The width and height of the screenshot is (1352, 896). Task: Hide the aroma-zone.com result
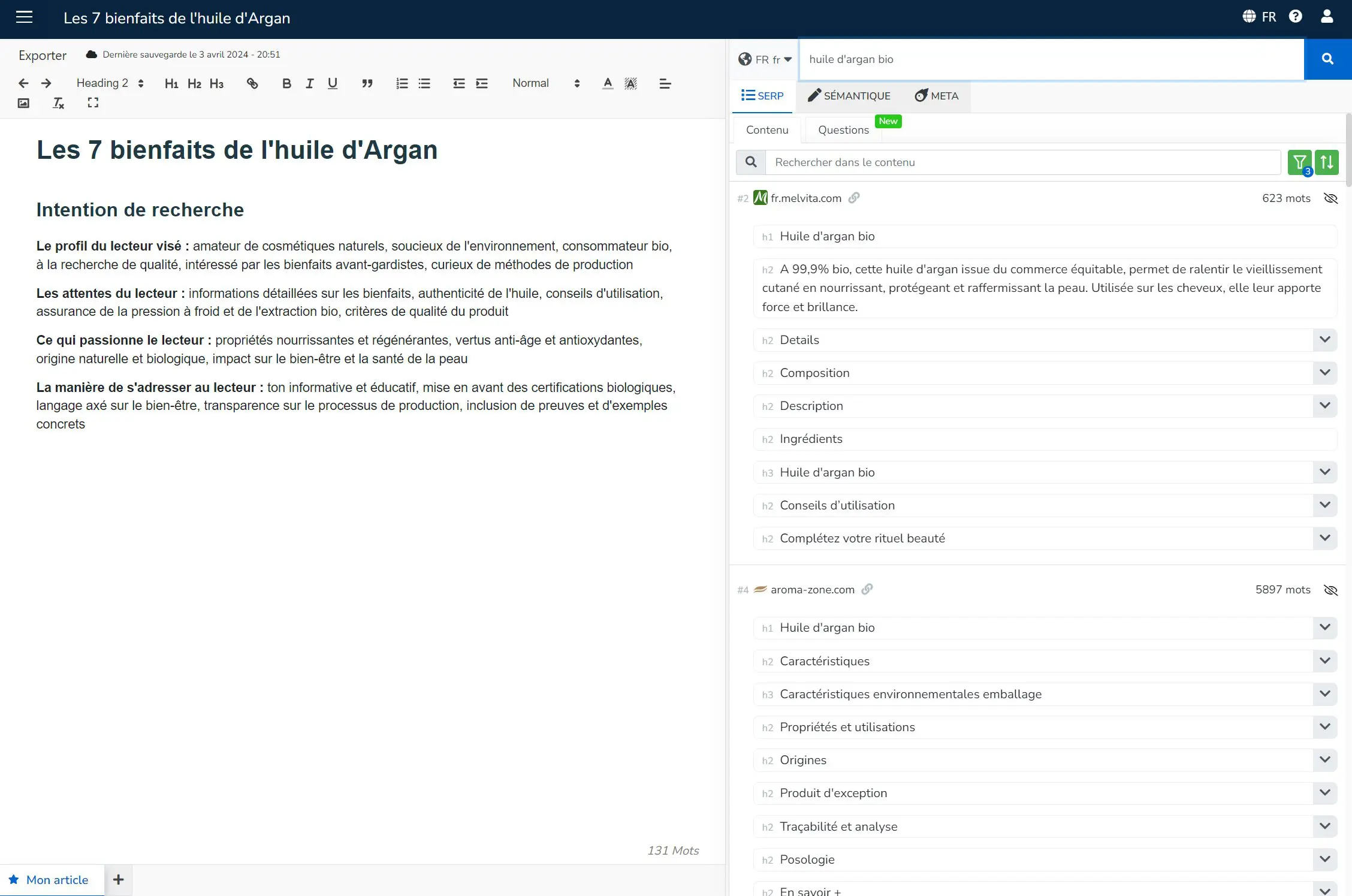pyautogui.click(x=1330, y=590)
